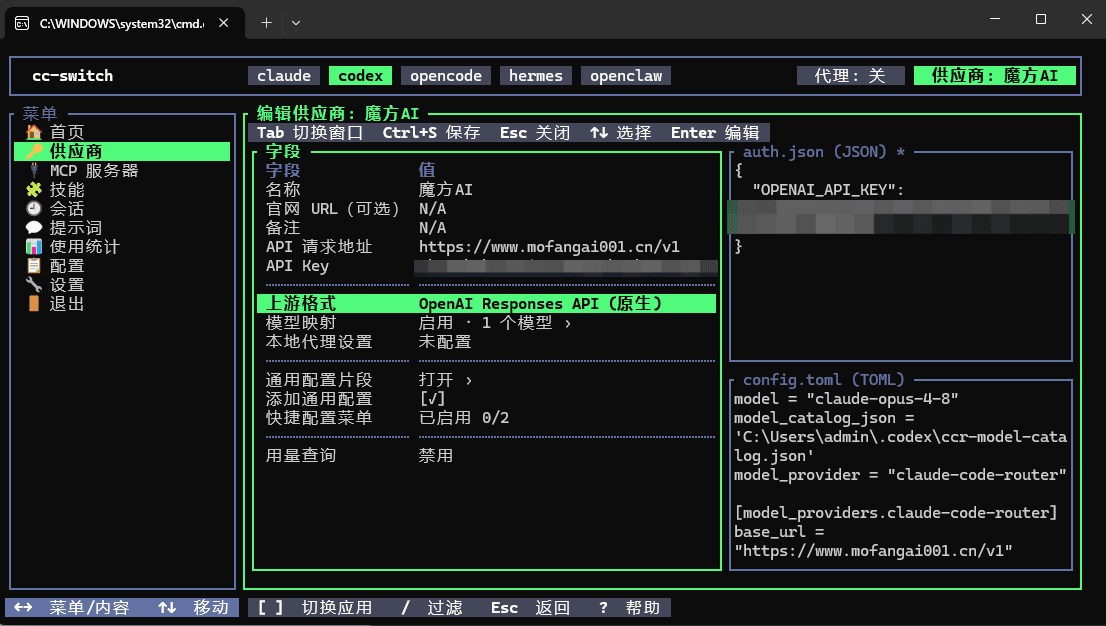1106x626 pixels.
Task: Toggle the 用量查询 禁用 setting
Action: (x=436, y=455)
